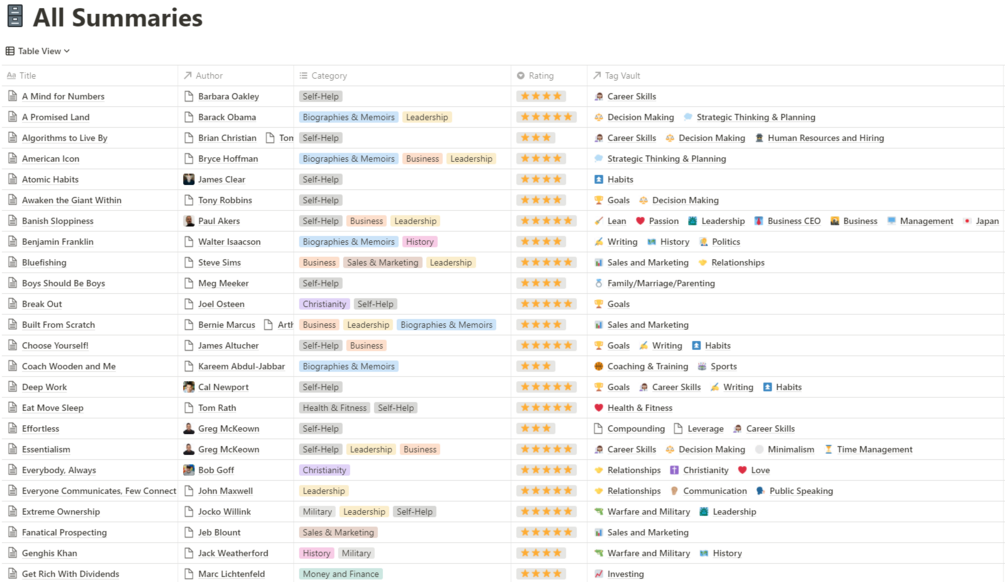Click page icon beside Compounding tag
Viewport: 1005px width, 582px height.
click(599, 429)
